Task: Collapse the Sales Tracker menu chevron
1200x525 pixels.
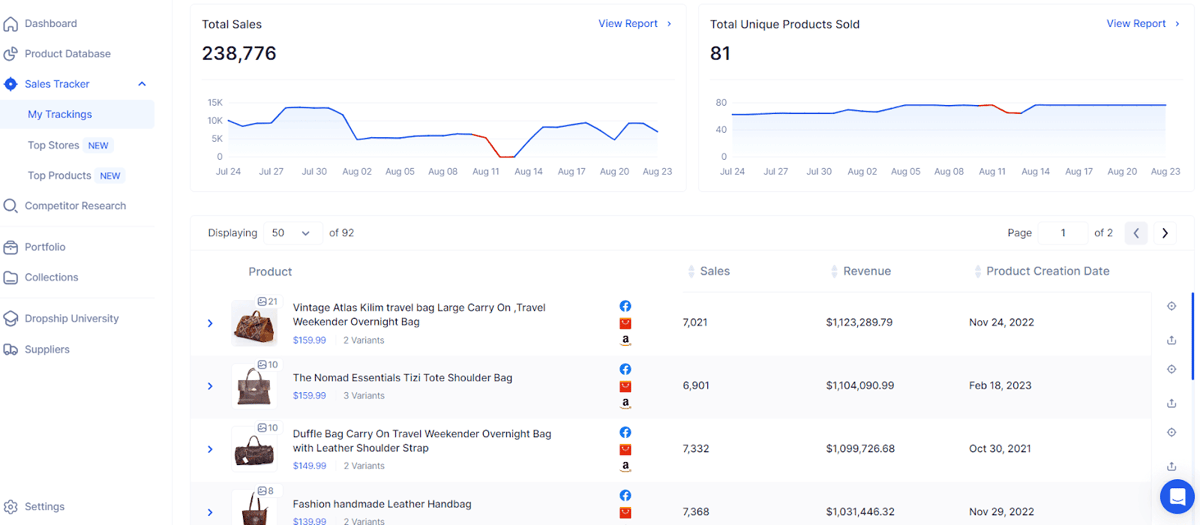Action: 142,84
